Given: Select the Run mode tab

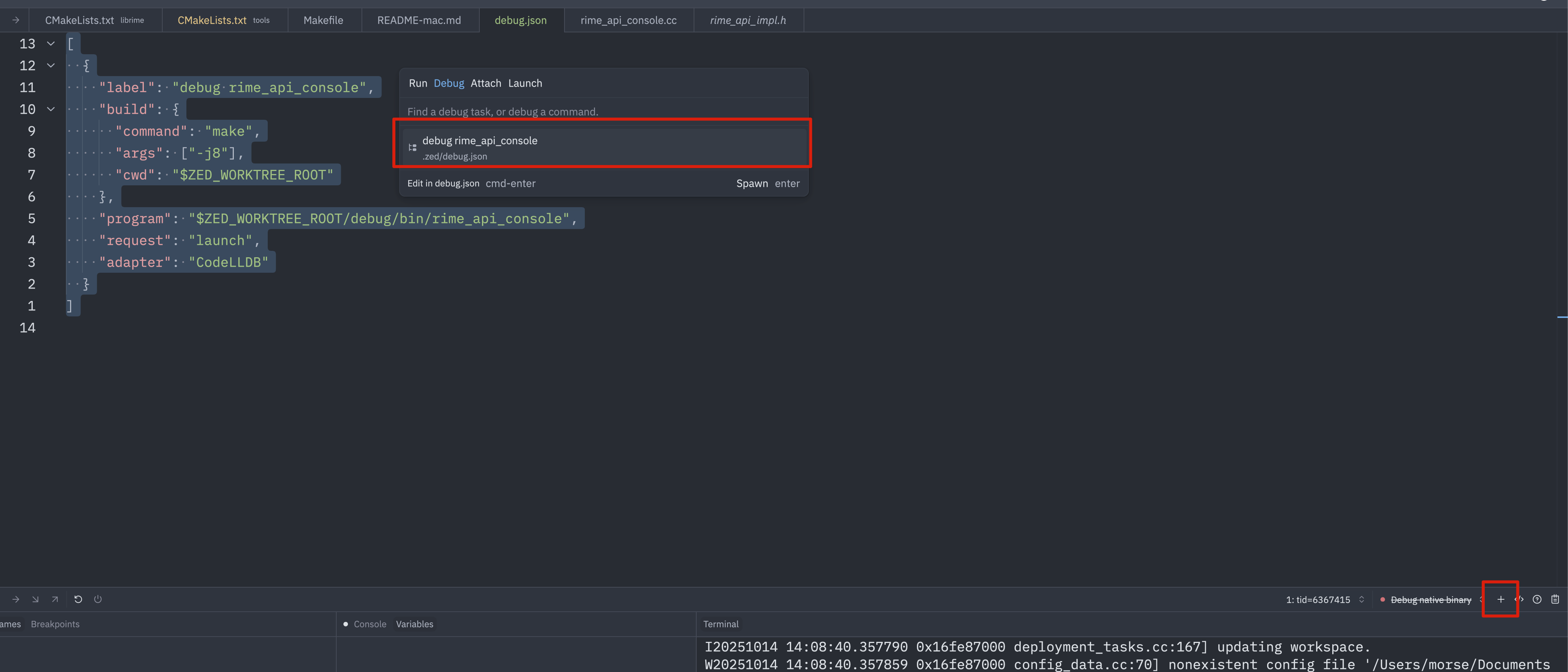Looking at the screenshot, I should [418, 83].
